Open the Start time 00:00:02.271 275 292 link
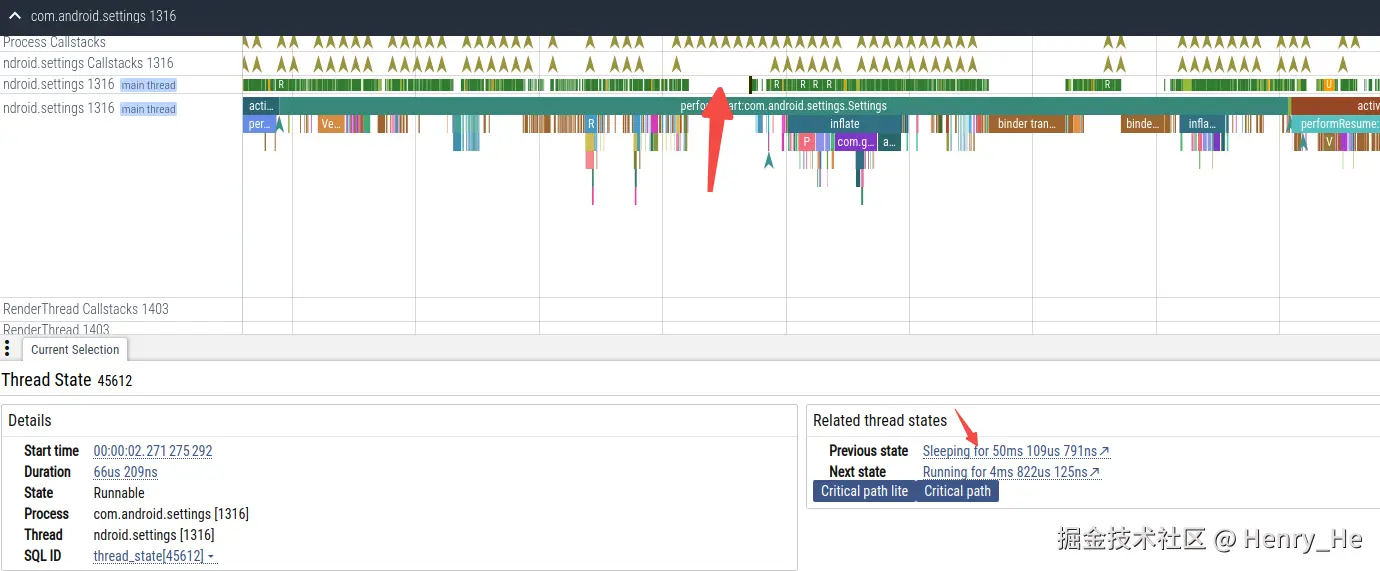 [x=153, y=451]
